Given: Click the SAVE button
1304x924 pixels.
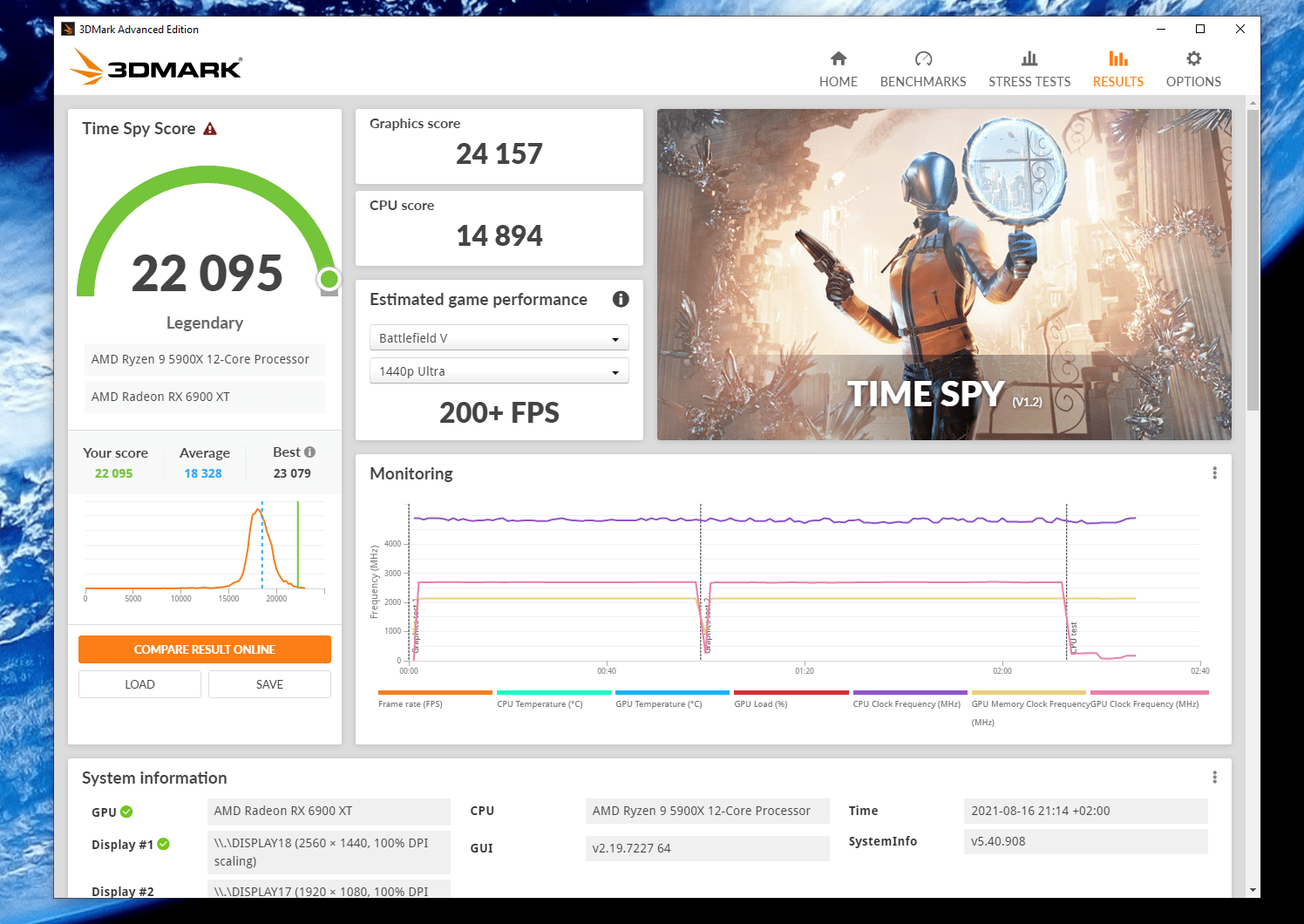Looking at the screenshot, I should click(x=269, y=684).
